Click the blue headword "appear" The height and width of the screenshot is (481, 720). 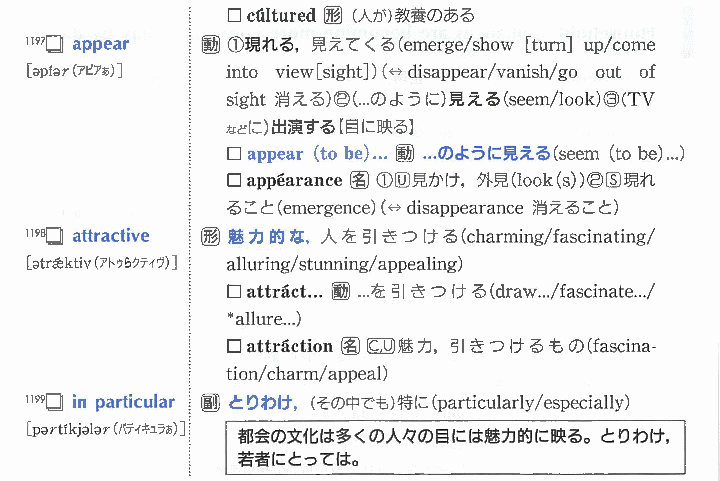pyautogui.click(x=100, y=45)
